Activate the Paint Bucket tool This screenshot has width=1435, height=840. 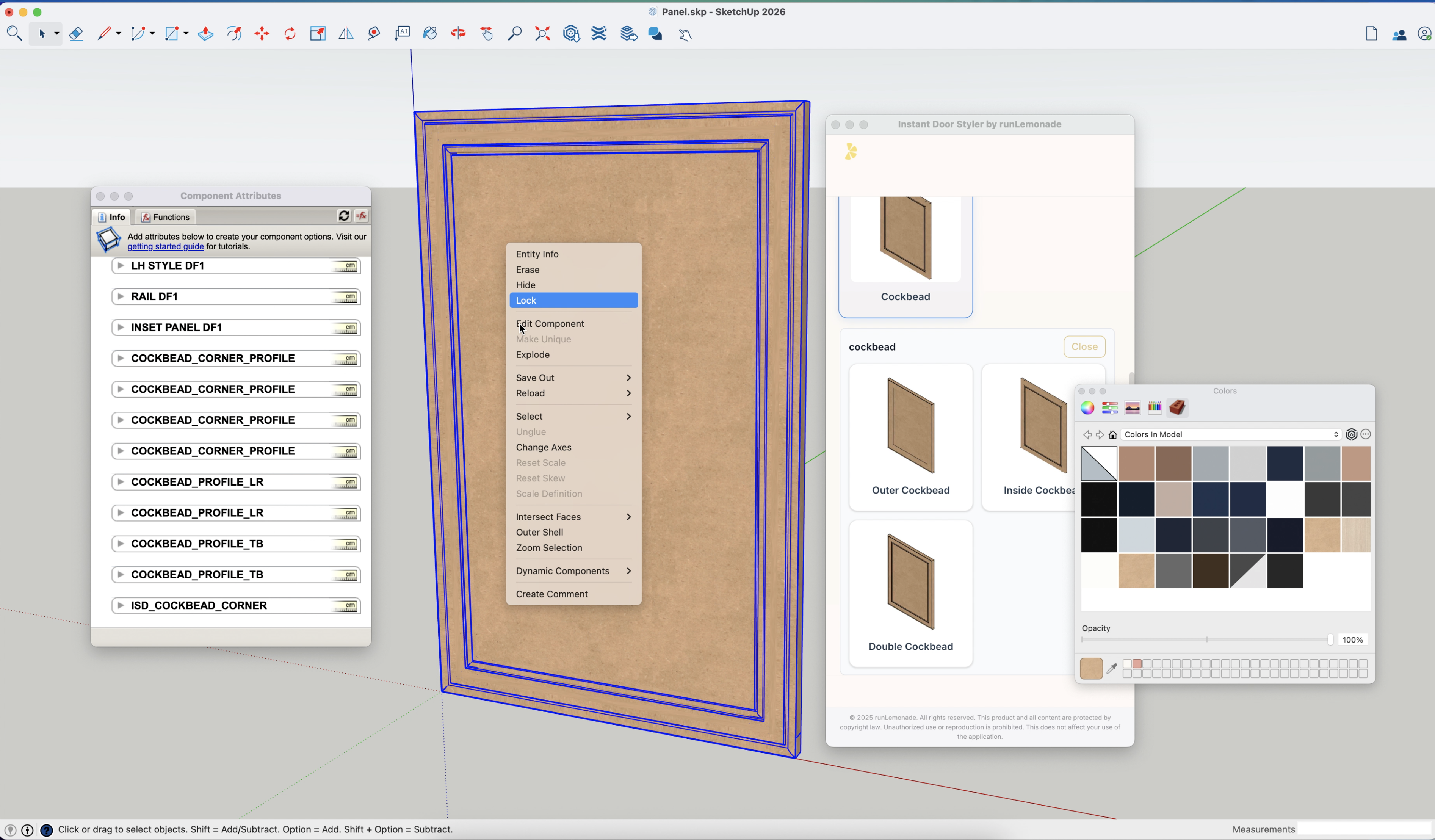point(430,34)
